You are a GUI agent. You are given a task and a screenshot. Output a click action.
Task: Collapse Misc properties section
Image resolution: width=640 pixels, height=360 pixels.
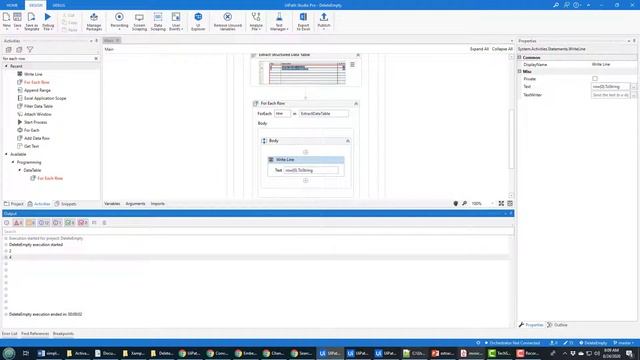coord(520,71)
